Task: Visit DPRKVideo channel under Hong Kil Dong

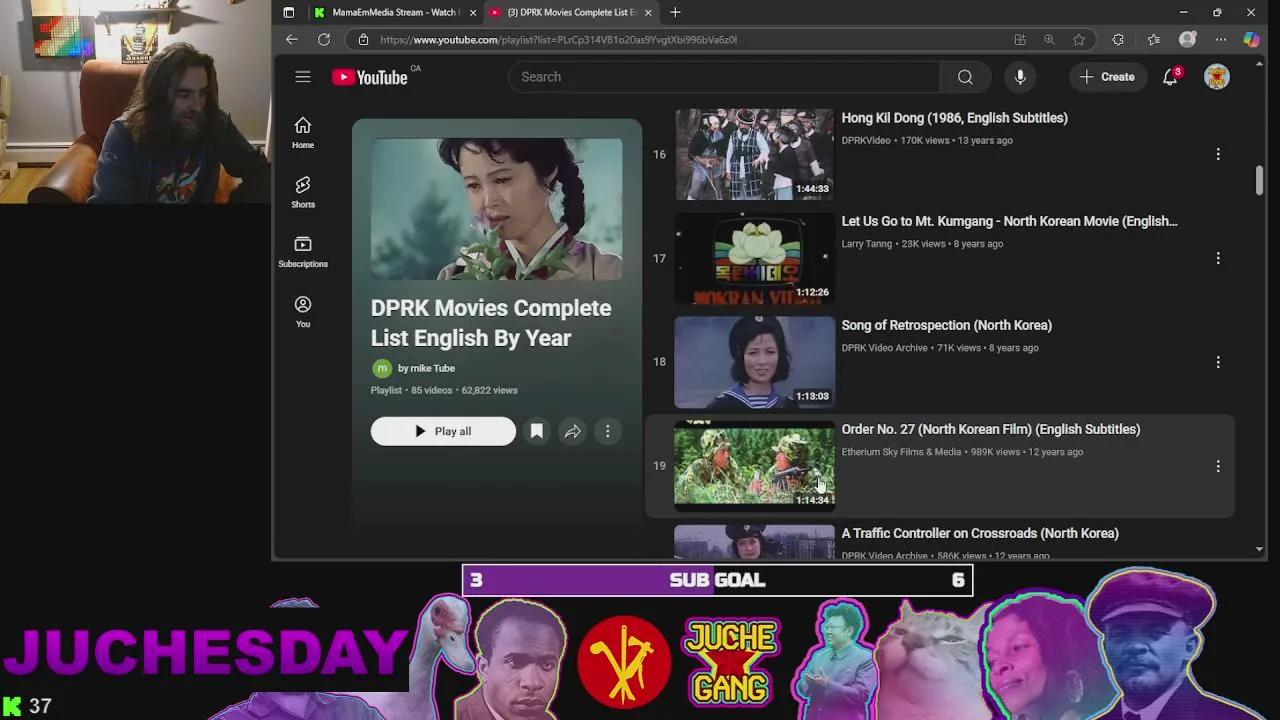Action: [x=866, y=140]
